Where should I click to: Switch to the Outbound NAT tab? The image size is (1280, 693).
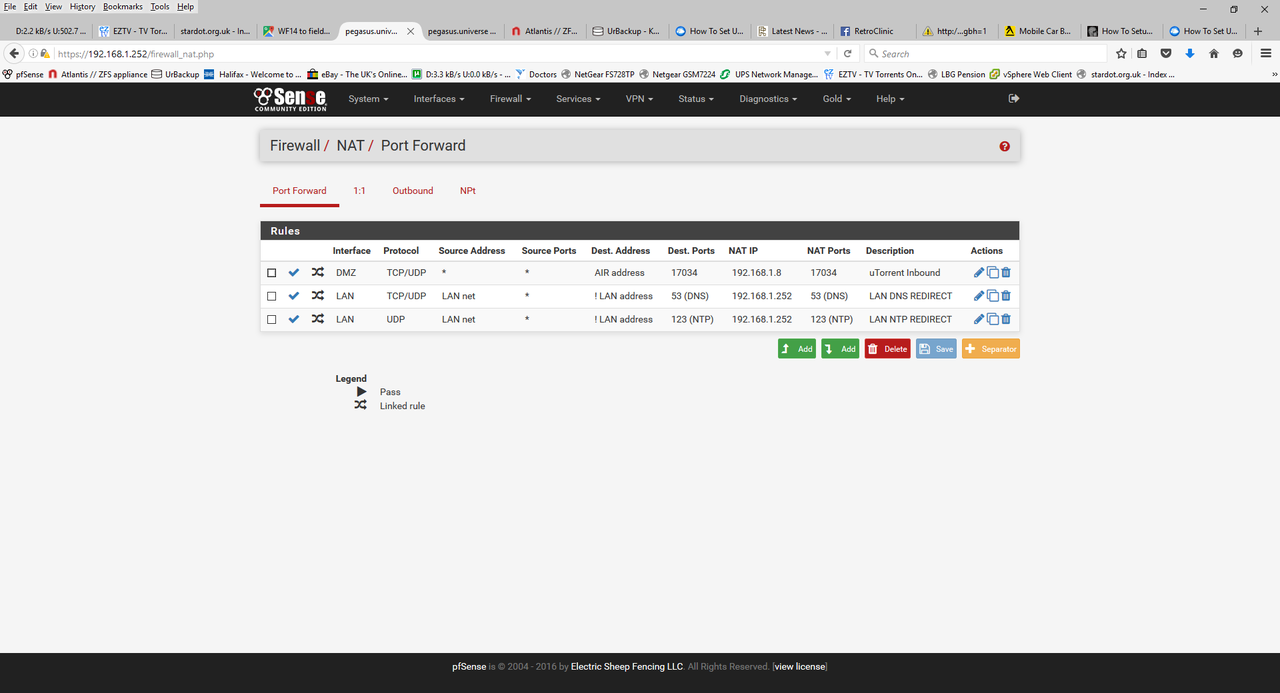(x=412, y=191)
